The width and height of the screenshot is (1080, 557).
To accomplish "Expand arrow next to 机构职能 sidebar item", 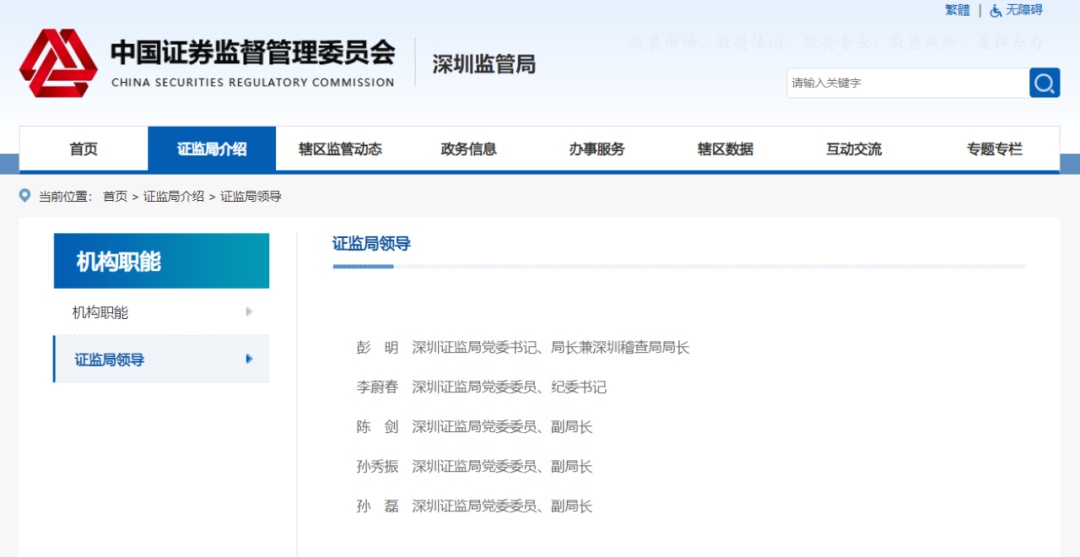I will point(249,312).
